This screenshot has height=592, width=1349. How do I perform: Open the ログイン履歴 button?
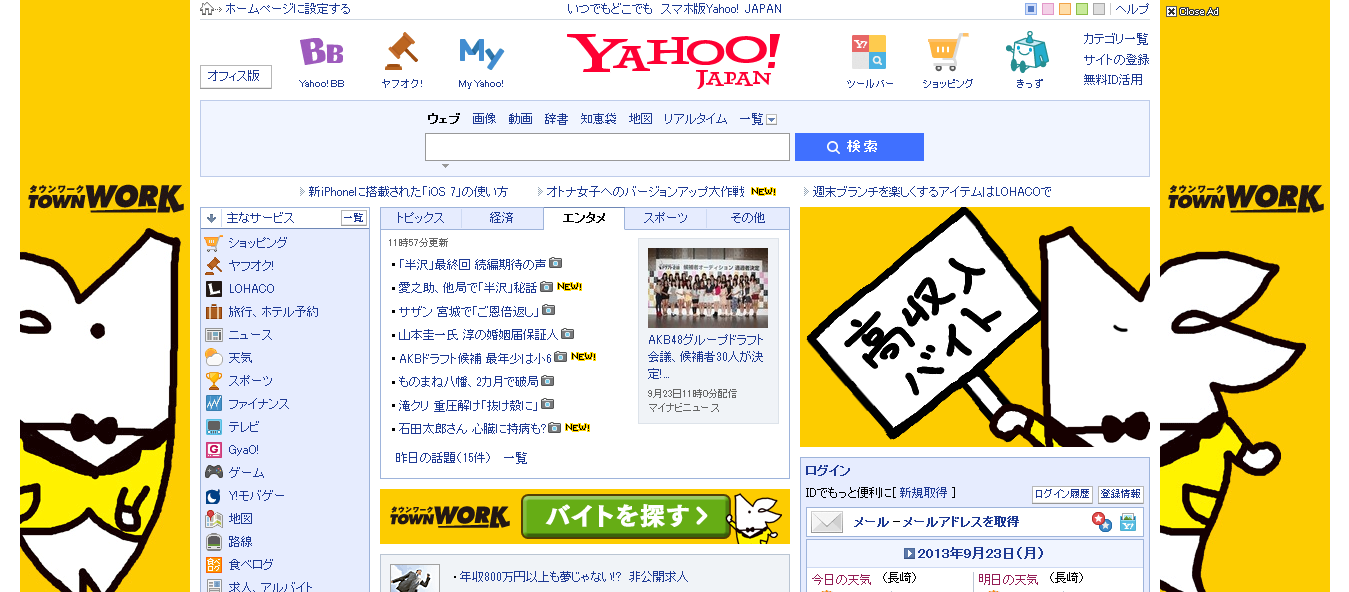(1062, 494)
